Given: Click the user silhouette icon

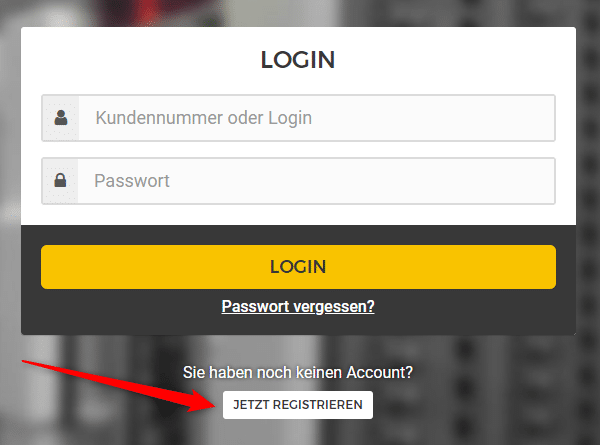Looking at the screenshot, I should (61, 118).
